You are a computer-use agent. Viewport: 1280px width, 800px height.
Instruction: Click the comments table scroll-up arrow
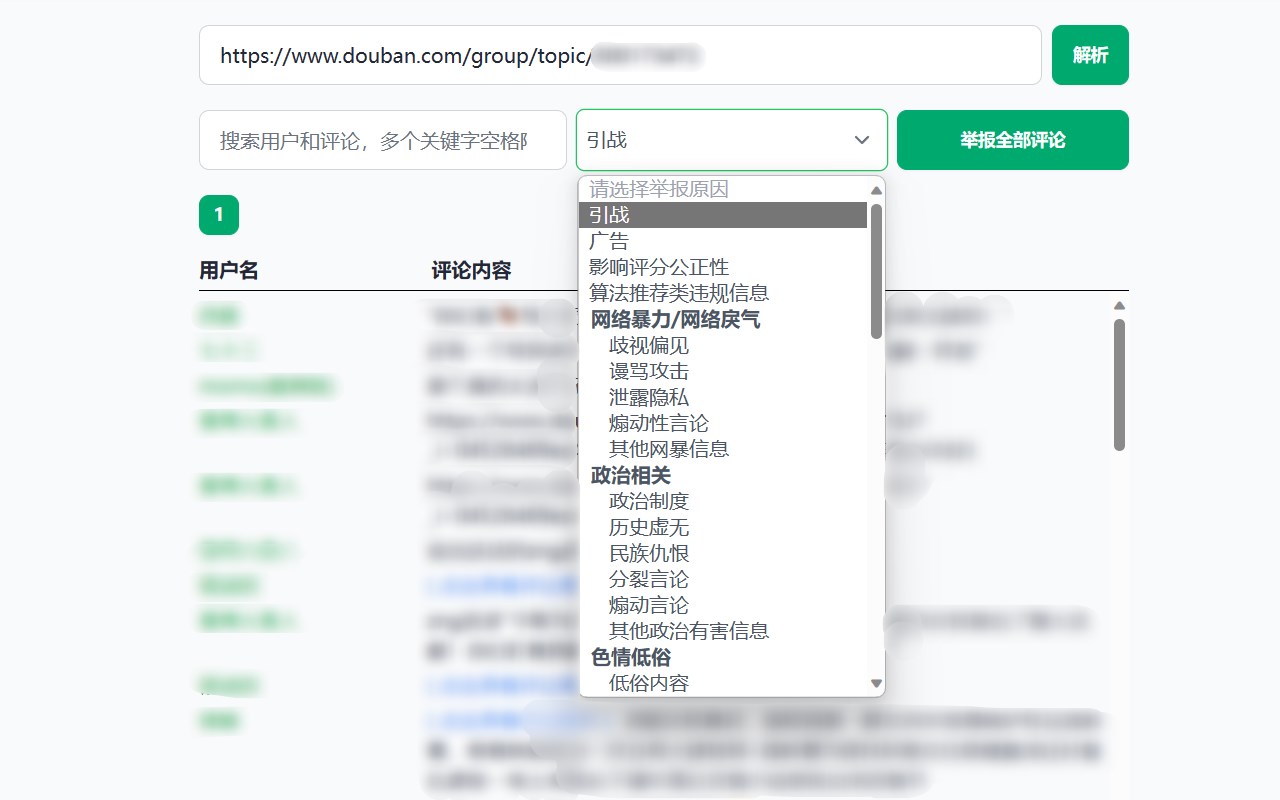click(1119, 305)
